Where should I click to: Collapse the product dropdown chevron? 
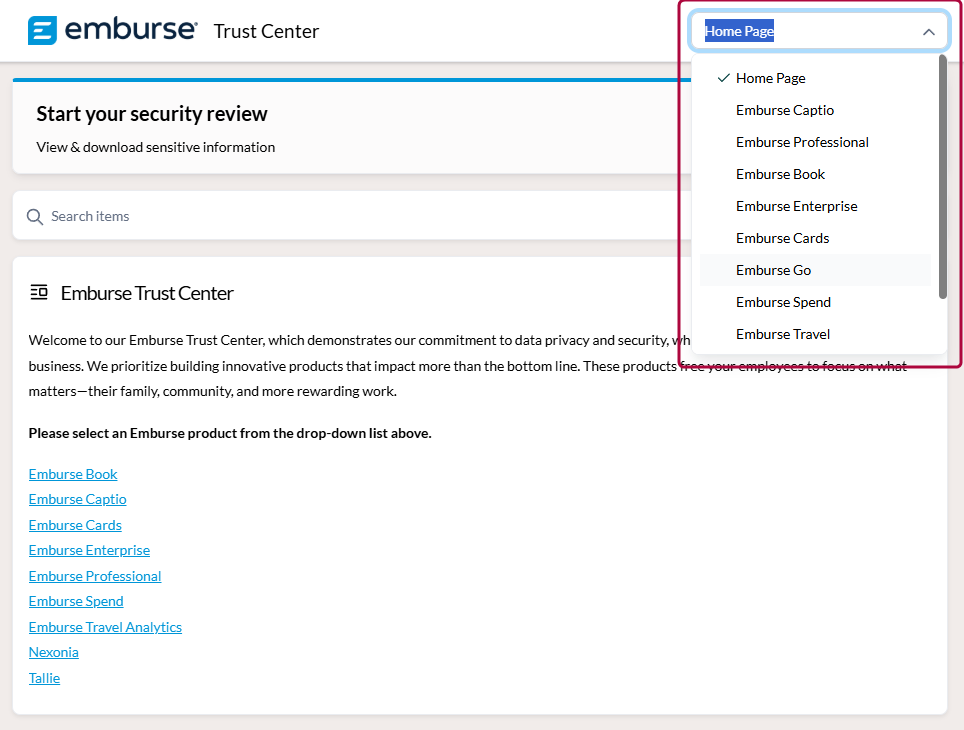click(x=928, y=32)
